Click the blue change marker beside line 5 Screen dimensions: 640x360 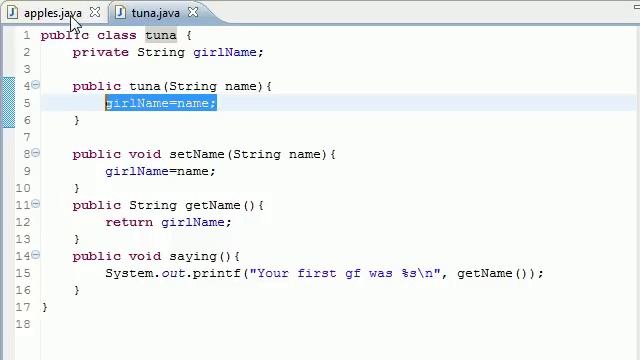pos(9,102)
